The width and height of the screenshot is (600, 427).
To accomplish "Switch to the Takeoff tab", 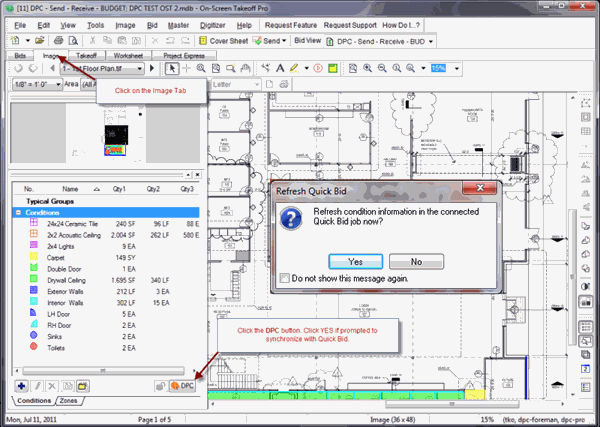I will pyautogui.click(x=86, y=56).
